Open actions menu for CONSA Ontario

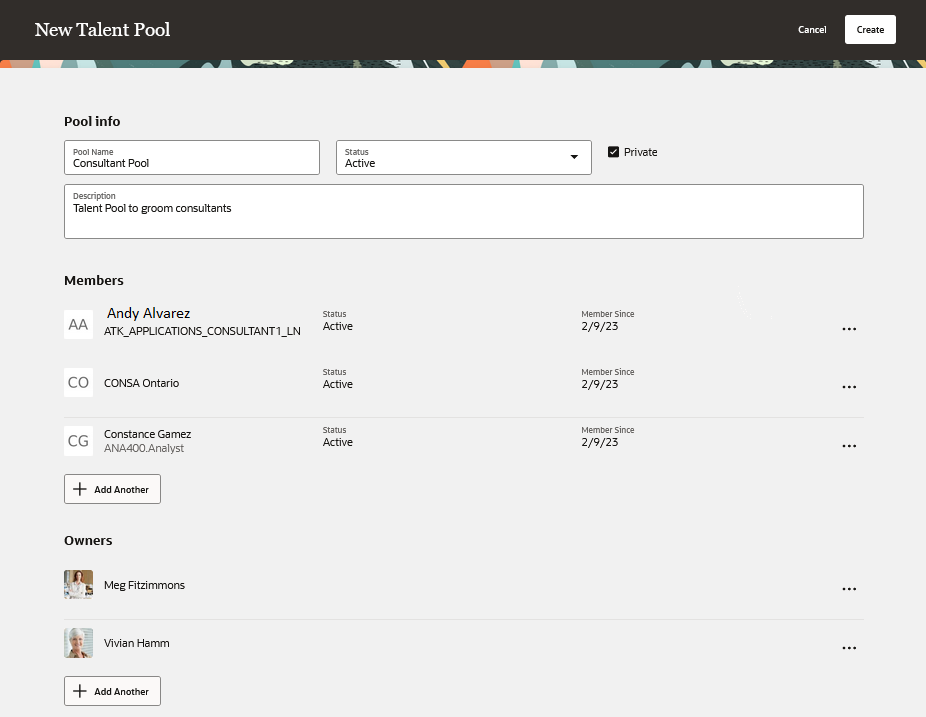coord(849,387)
